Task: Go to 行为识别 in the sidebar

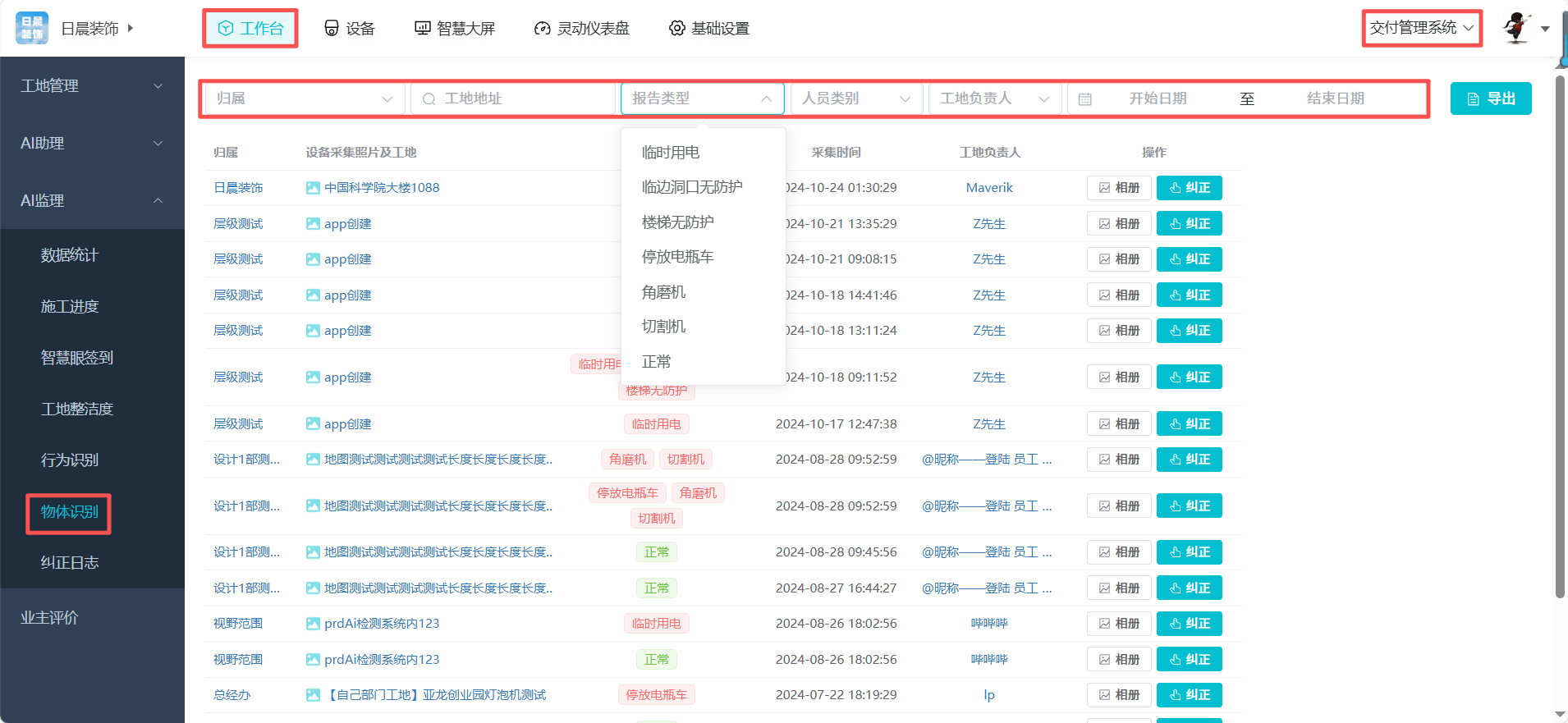Action: [70, 460]
